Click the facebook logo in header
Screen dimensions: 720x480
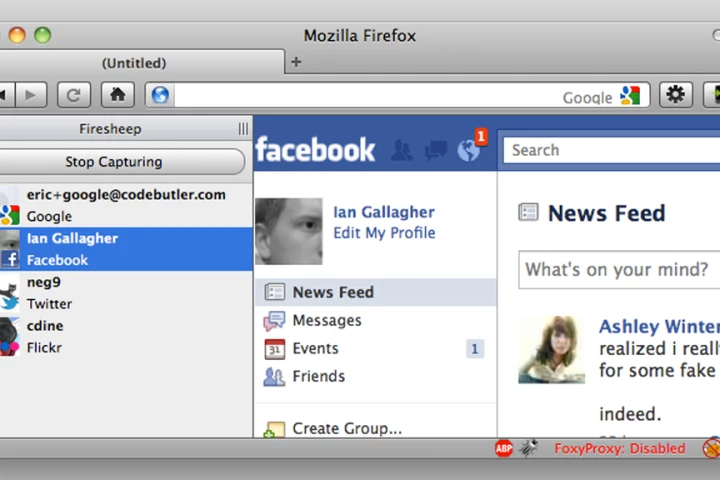(x=315, y=150)
